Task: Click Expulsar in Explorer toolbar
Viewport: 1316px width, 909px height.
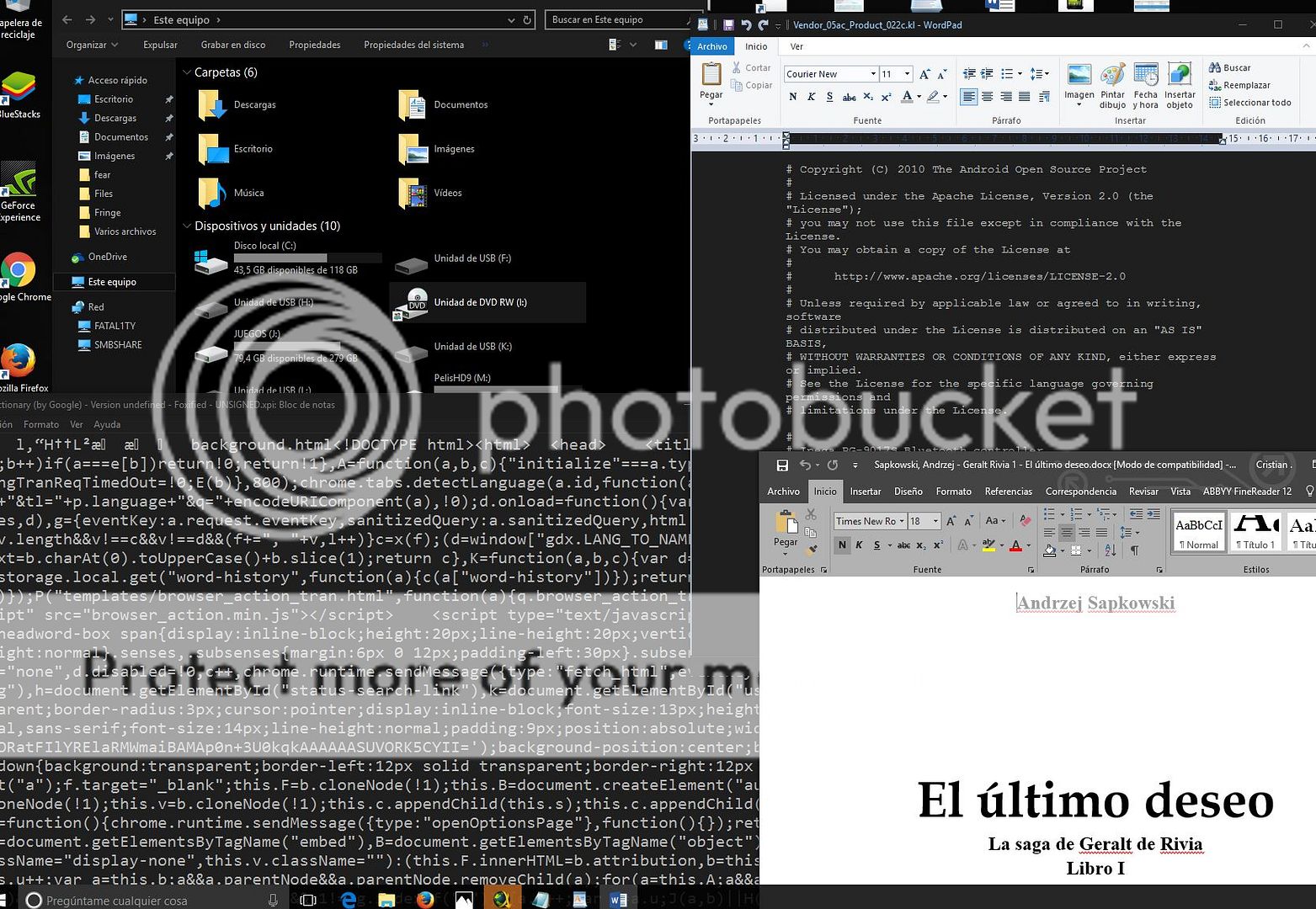Action: click(x=160, y=45)
